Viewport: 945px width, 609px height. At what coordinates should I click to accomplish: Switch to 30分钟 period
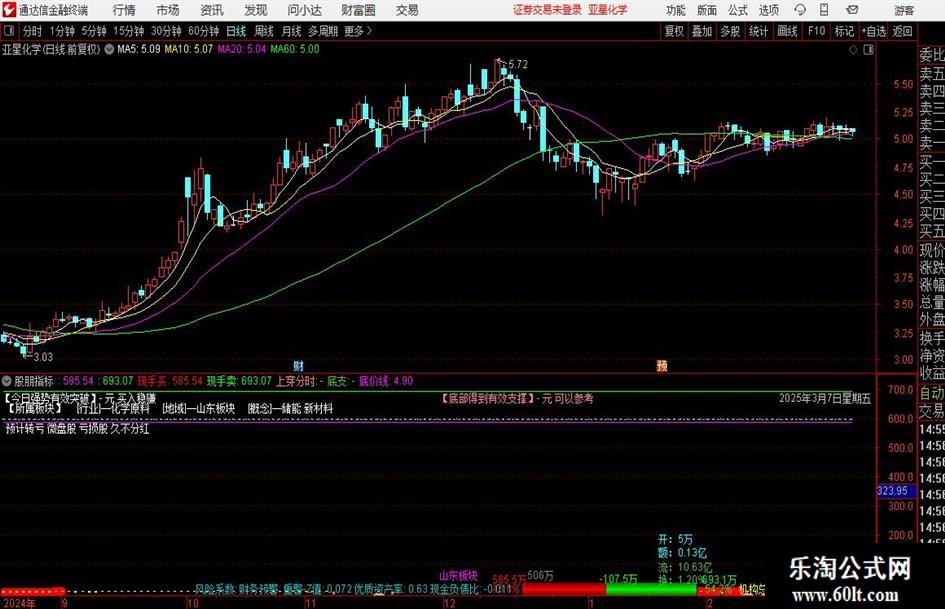pos(166,31)
